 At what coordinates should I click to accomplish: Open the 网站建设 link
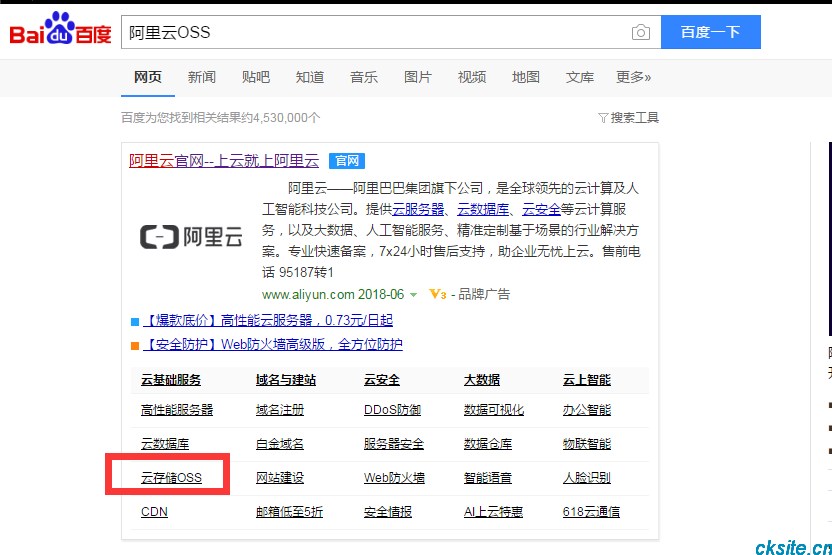(280, 478)
